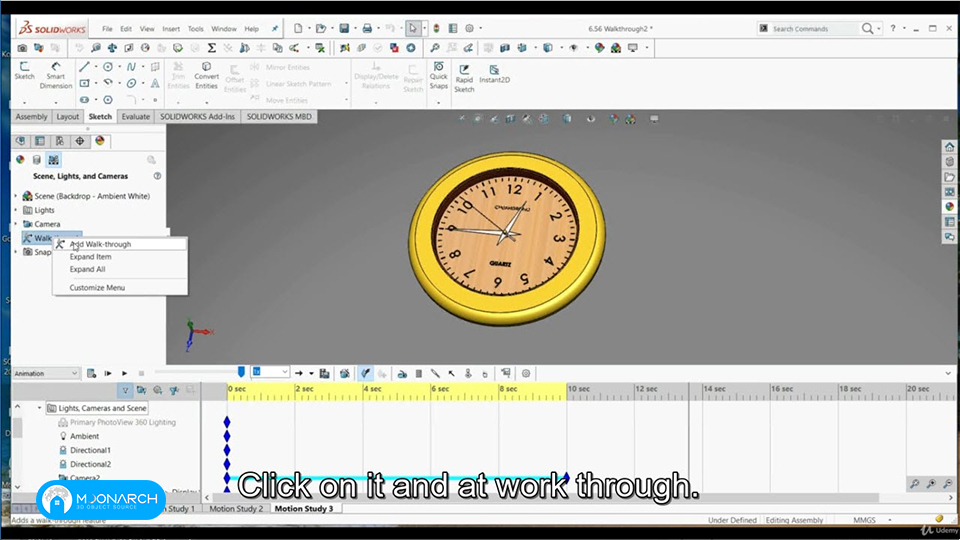The width and height of the screenshot is (960, 540).
Task: Click the New document icon
Action: [298, 28]
